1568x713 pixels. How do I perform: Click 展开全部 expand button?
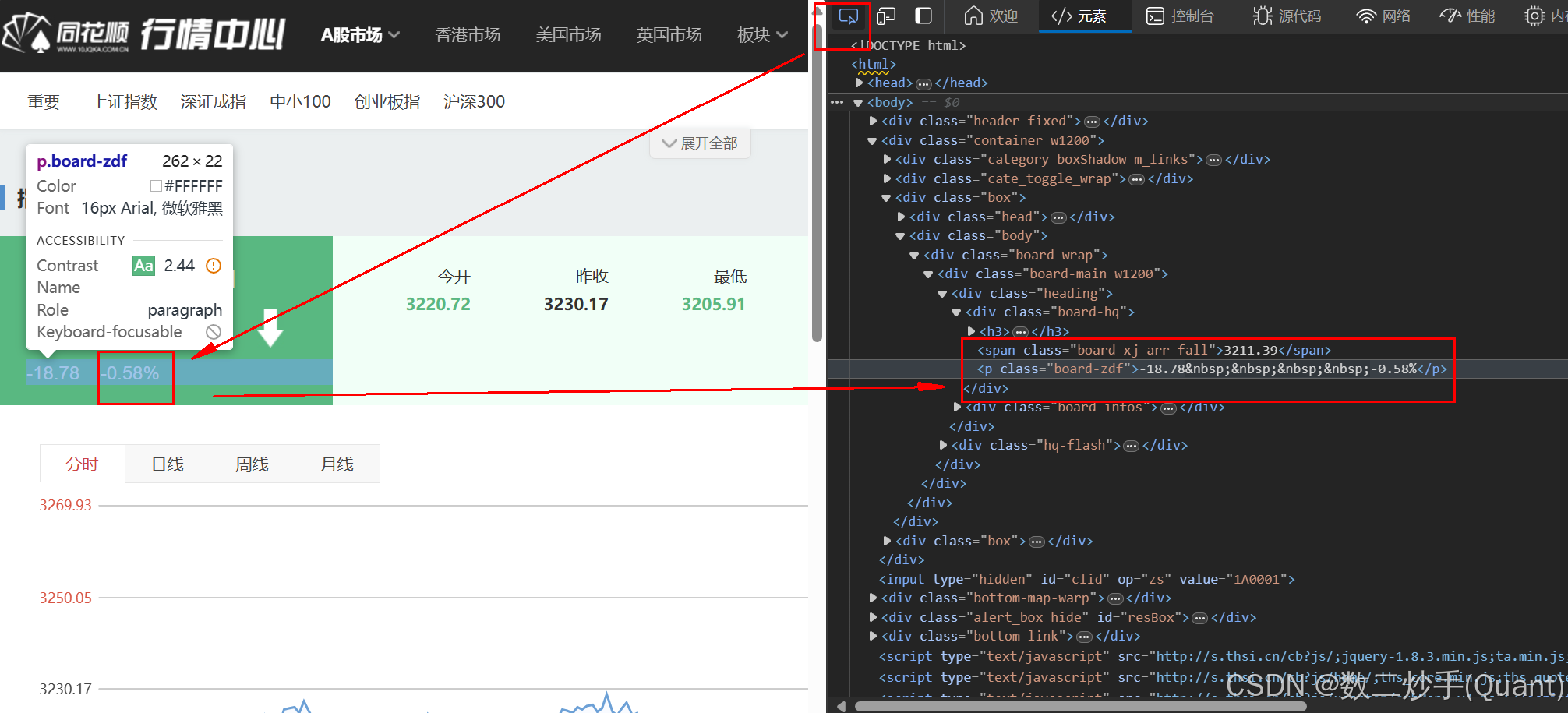[700, 143]
